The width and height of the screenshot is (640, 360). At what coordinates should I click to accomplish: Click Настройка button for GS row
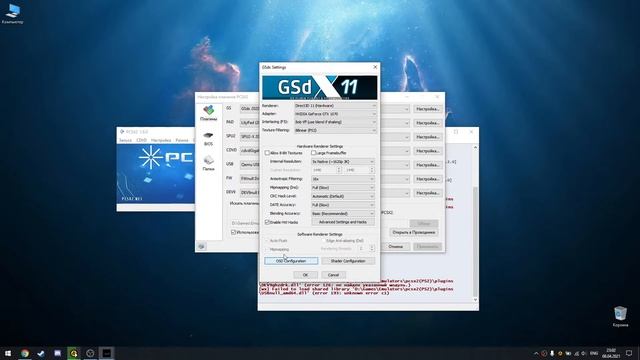coord(427,109)
